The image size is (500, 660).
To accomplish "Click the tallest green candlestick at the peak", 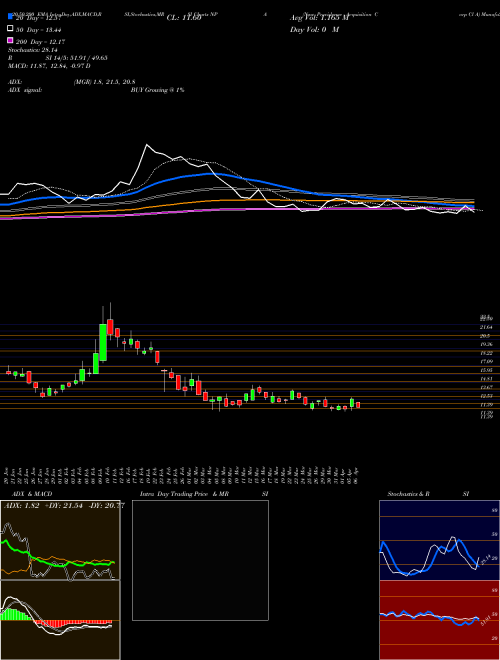I will pyautogui.click(x=103, y=342).
